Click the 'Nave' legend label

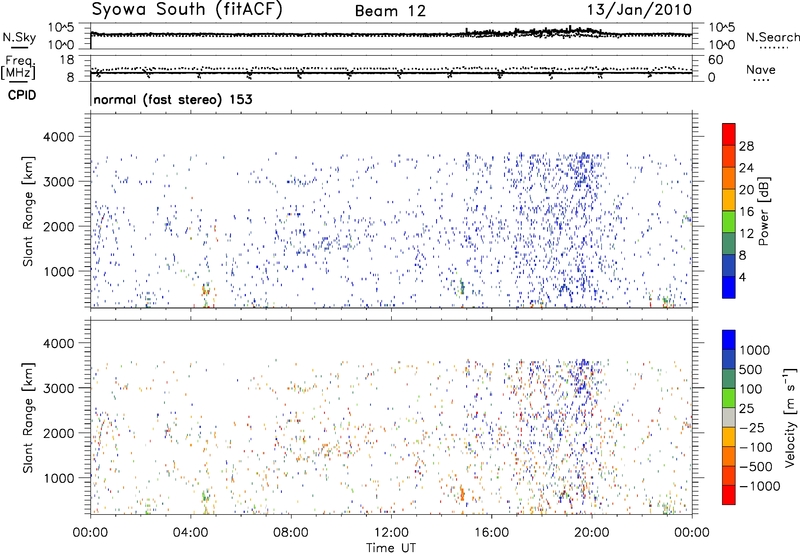(761, 69)
